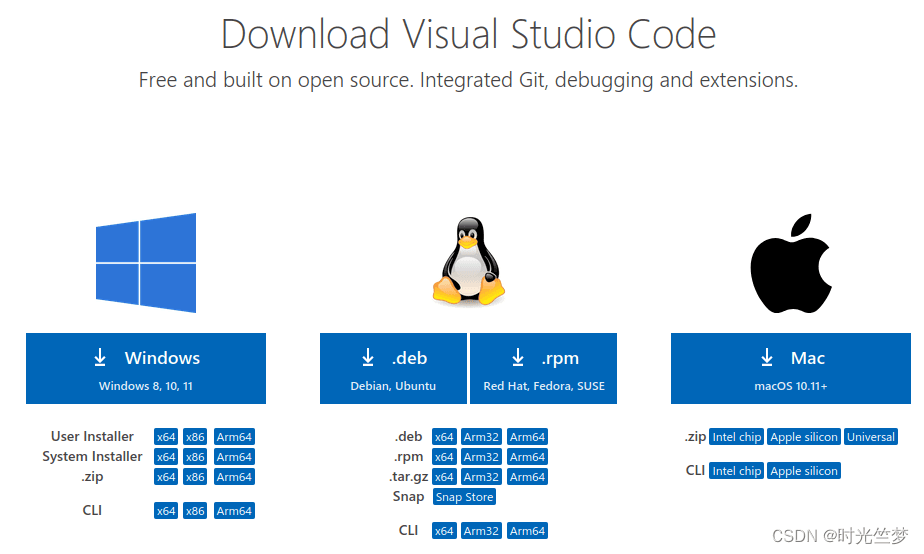Select Arm32 in the Linux .deb row
Screen dimensions: 924x554
[x=481, y=437]
